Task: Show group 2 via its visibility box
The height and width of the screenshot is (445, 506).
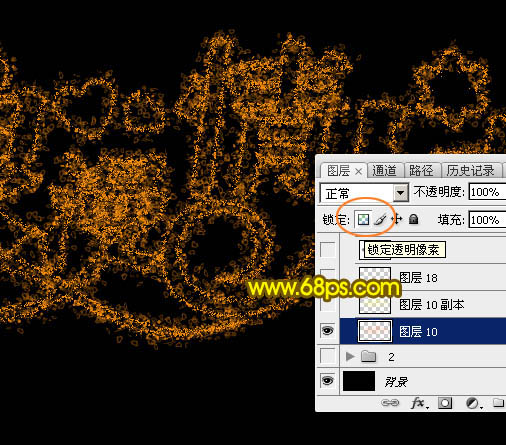Action: click(x=327, y=356)
